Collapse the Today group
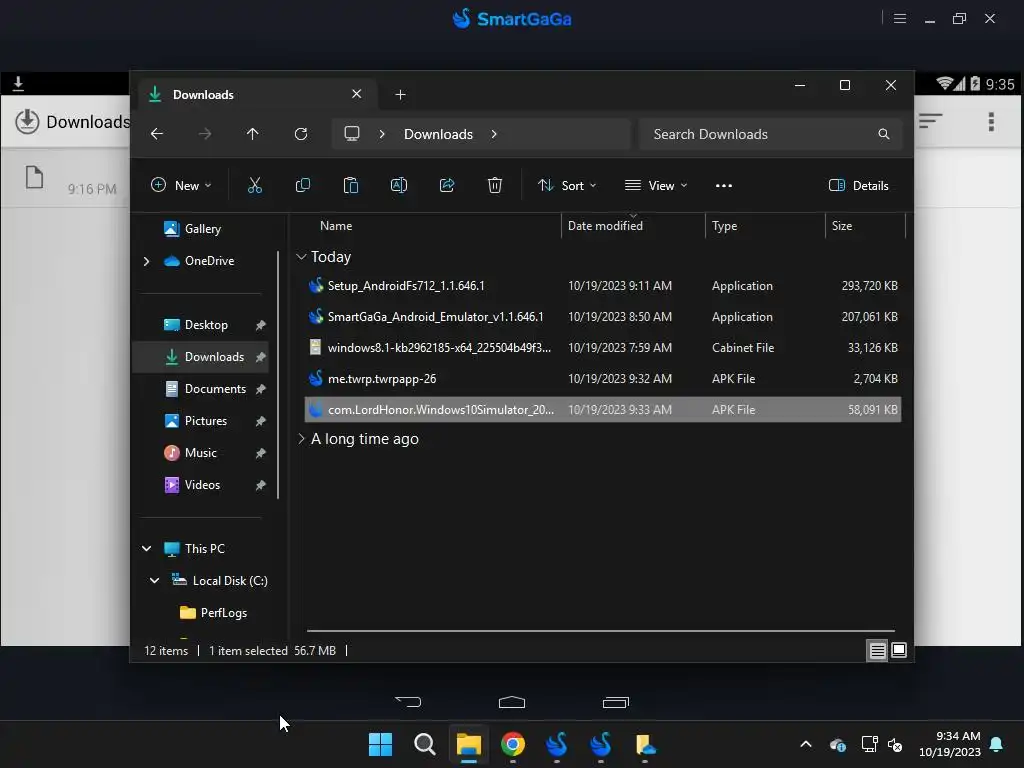Viewport: 1024px width, 768px height. point(301,257)
